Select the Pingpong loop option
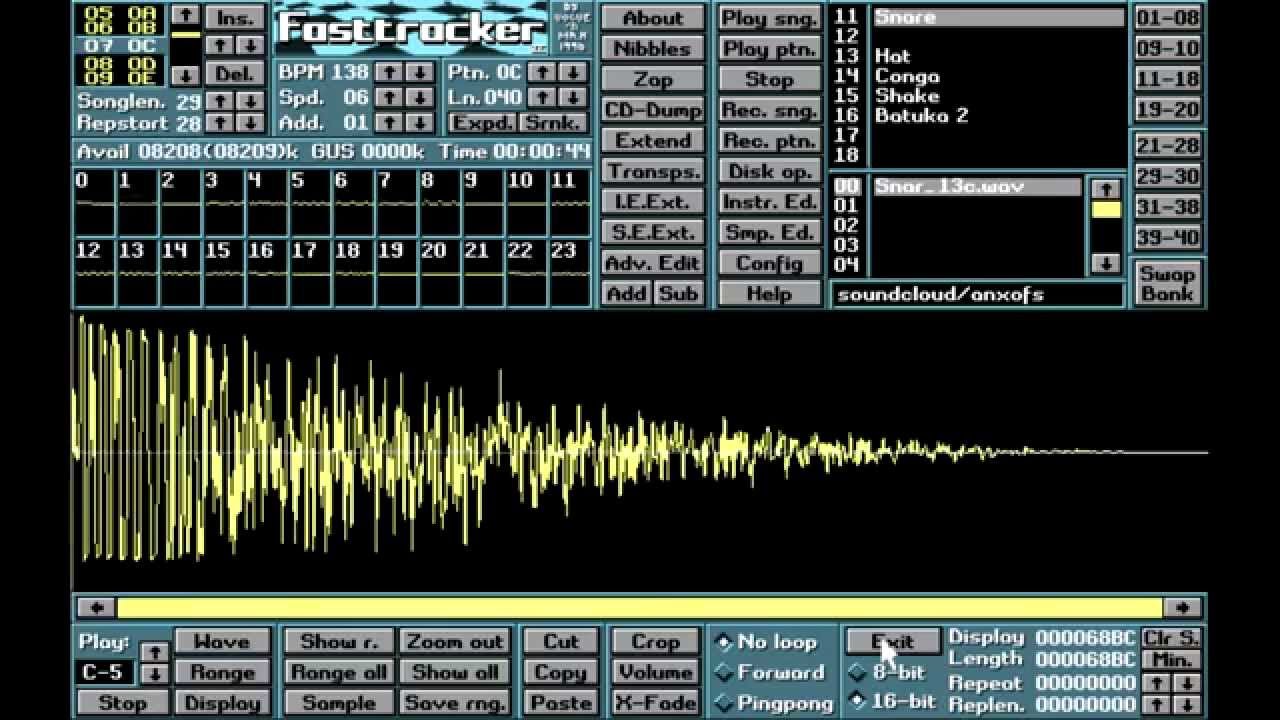This screenshot has height=720, width=1280. click(774, 703)
